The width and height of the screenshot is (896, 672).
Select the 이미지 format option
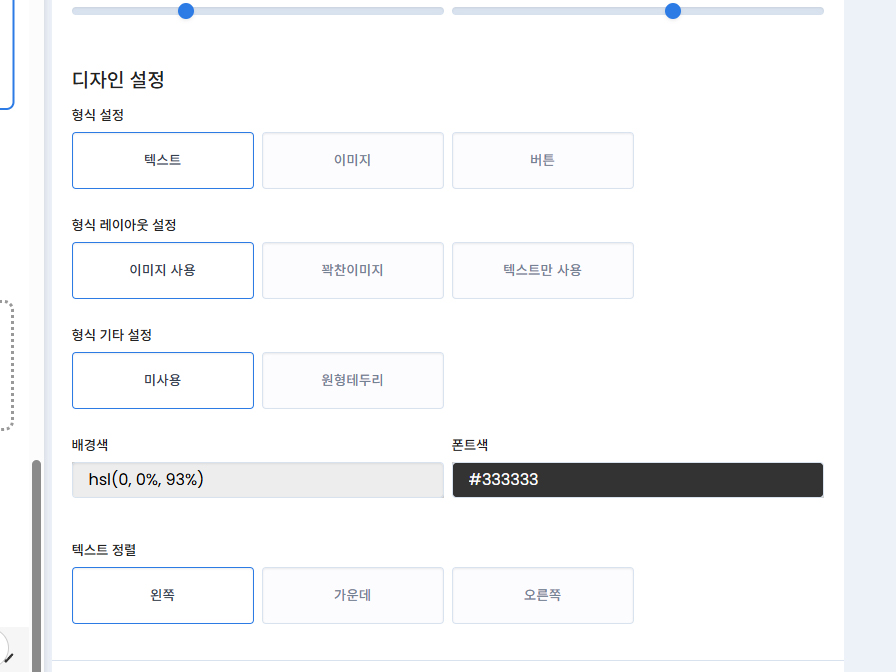point(352,160)
